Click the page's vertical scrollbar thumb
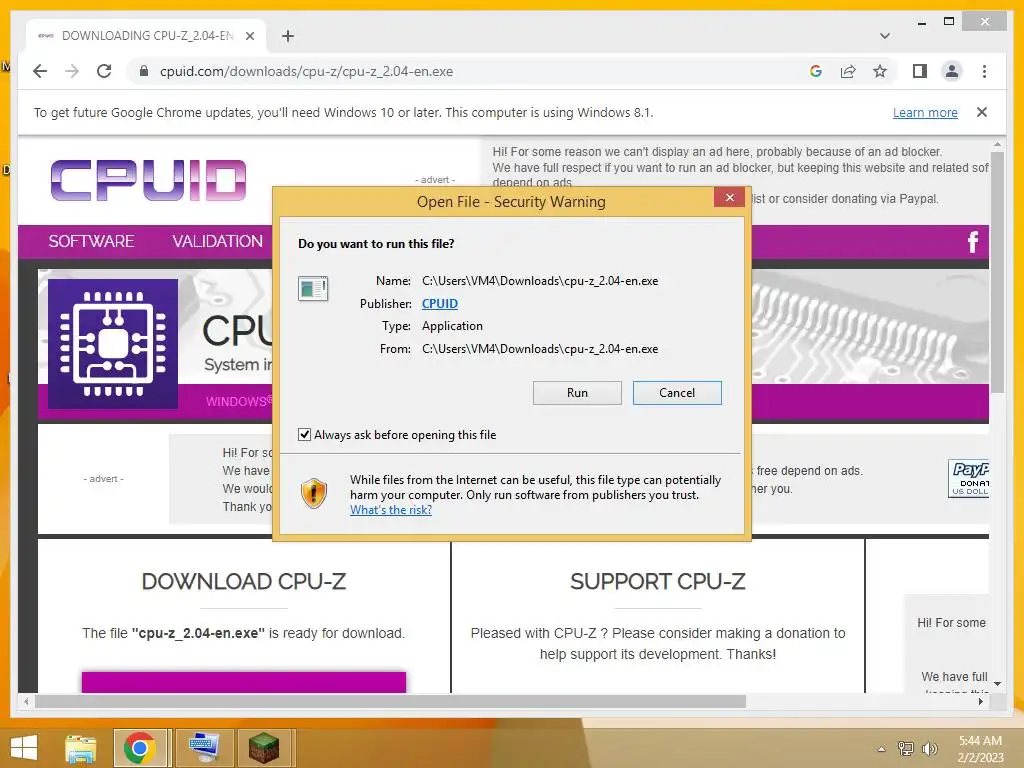The width and height of the screenshot is (1024, 768). tap(997, 270)
